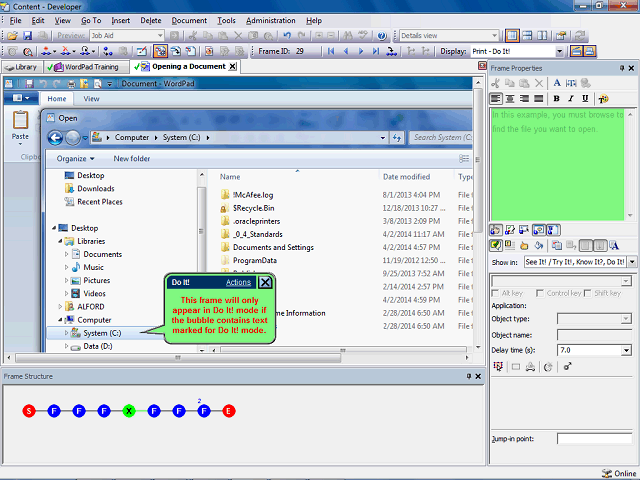Toggle the Control key checkbox
The height and width of the screenshot is (480, 640).
(x=540, y=293)
